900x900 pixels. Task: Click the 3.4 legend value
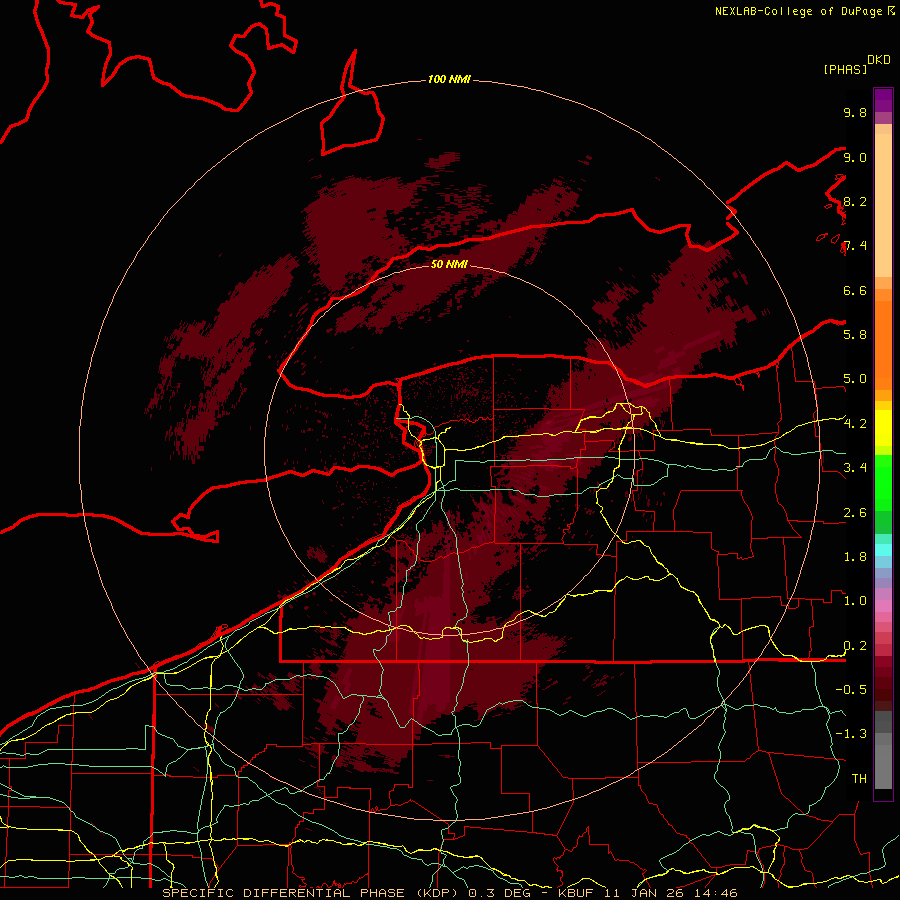(855, 467)
